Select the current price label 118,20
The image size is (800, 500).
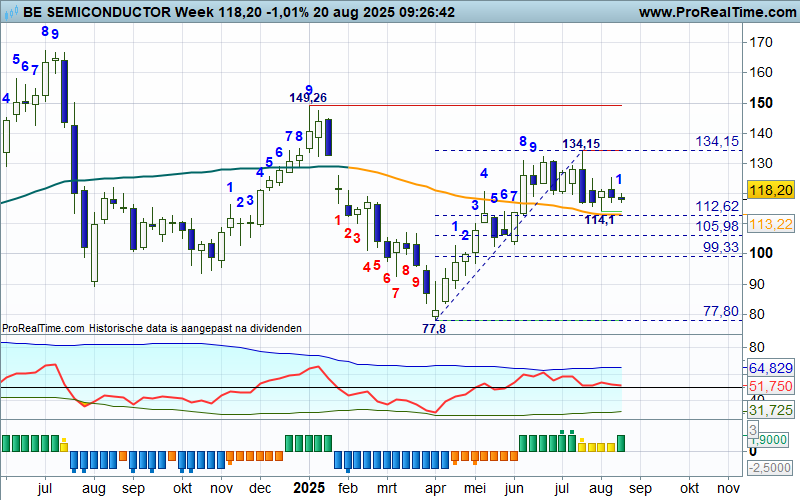point(770,189)
